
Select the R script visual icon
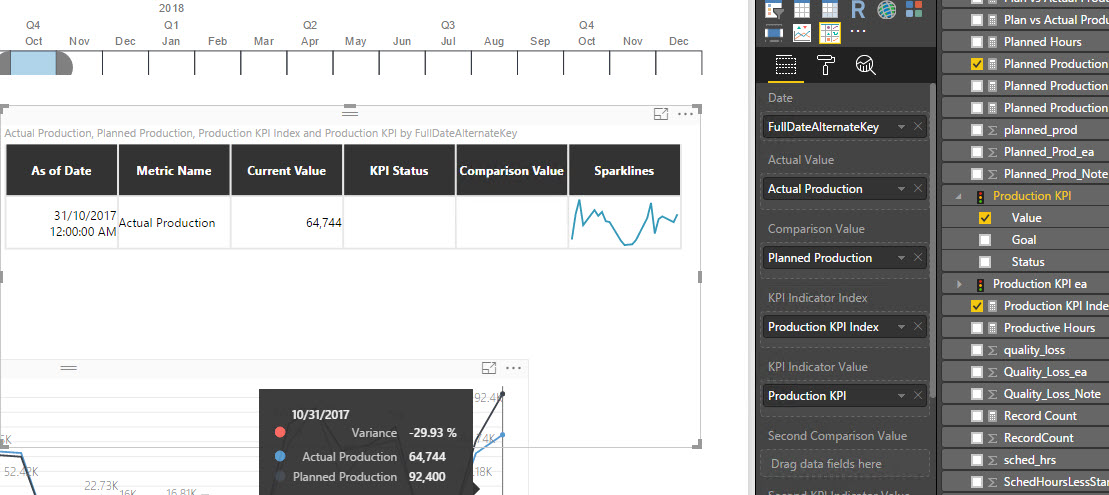(x=858, y=10)
